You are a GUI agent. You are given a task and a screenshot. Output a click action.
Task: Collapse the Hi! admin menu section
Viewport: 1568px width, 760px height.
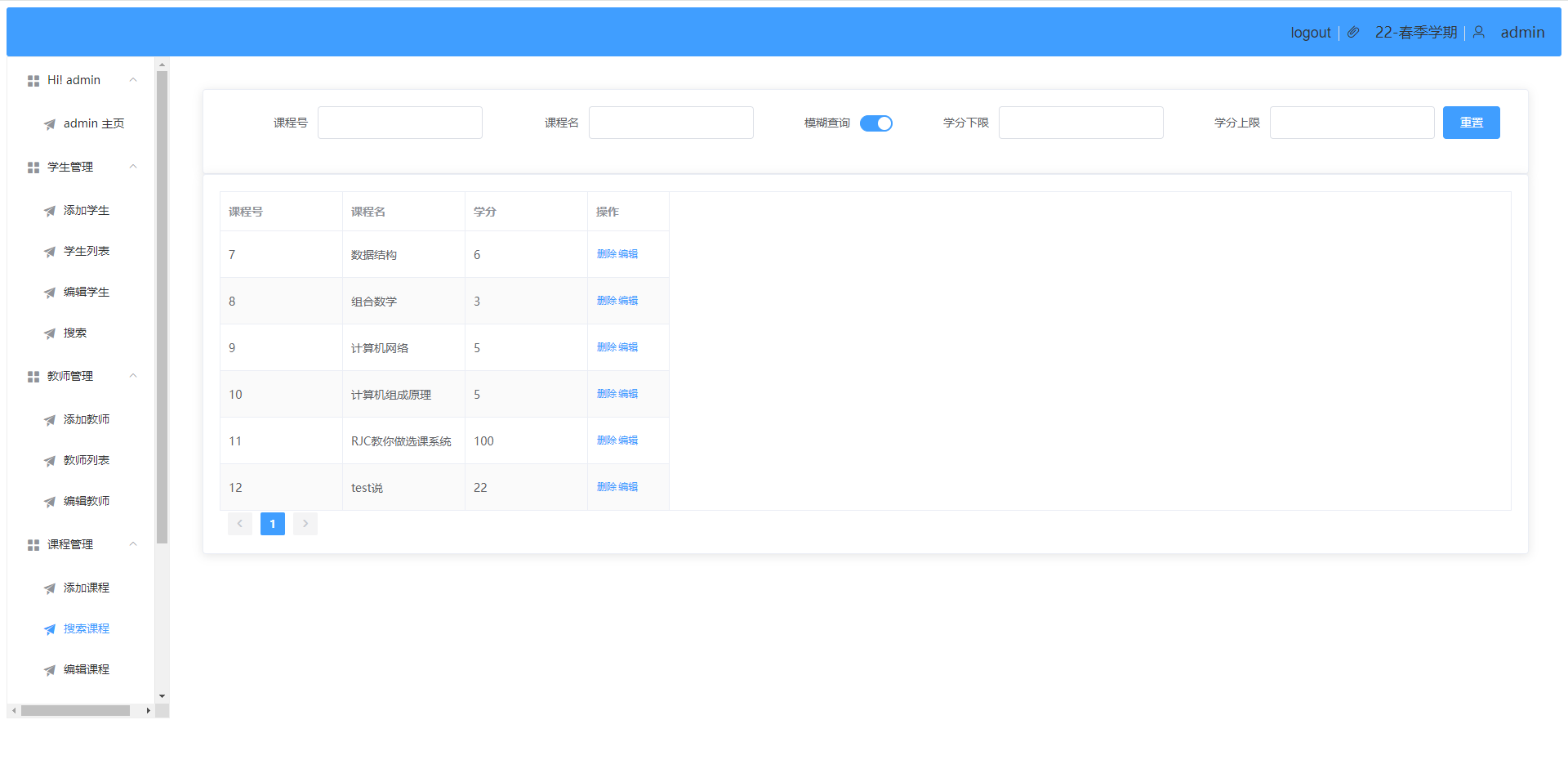(133, 80)
